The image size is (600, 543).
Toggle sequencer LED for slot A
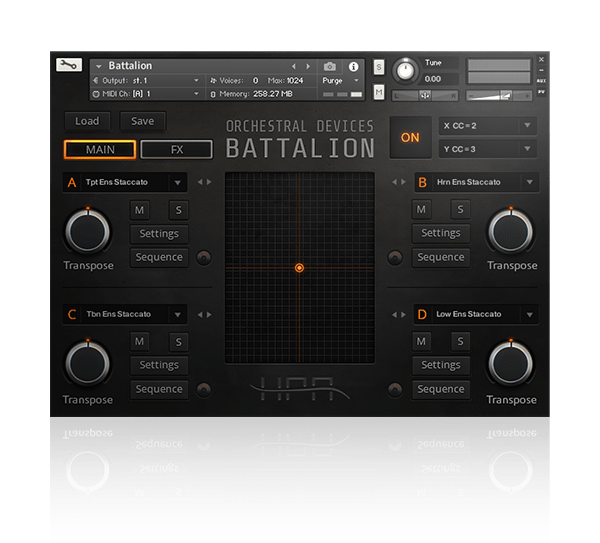(x=204, y=258)
